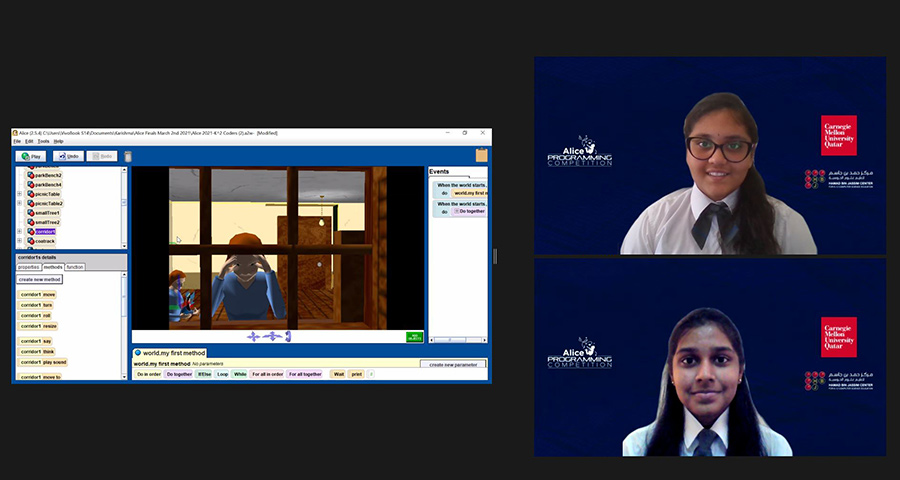Screen dimensions: 900x480
Task: Select the corridor1 object in tree
Action: tap(45, 232)
